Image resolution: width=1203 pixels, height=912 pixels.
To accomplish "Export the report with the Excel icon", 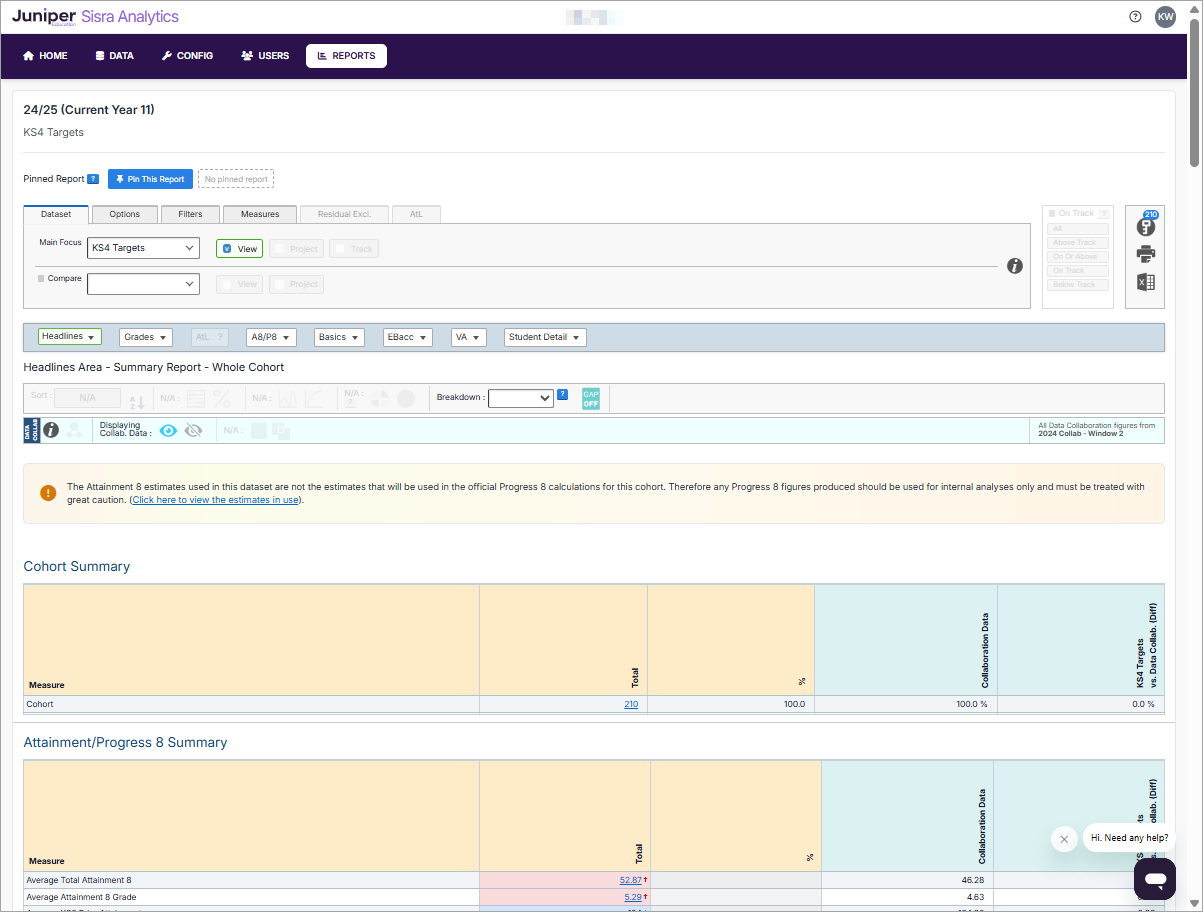I will pyautogui.click(x=1145, y=283).
